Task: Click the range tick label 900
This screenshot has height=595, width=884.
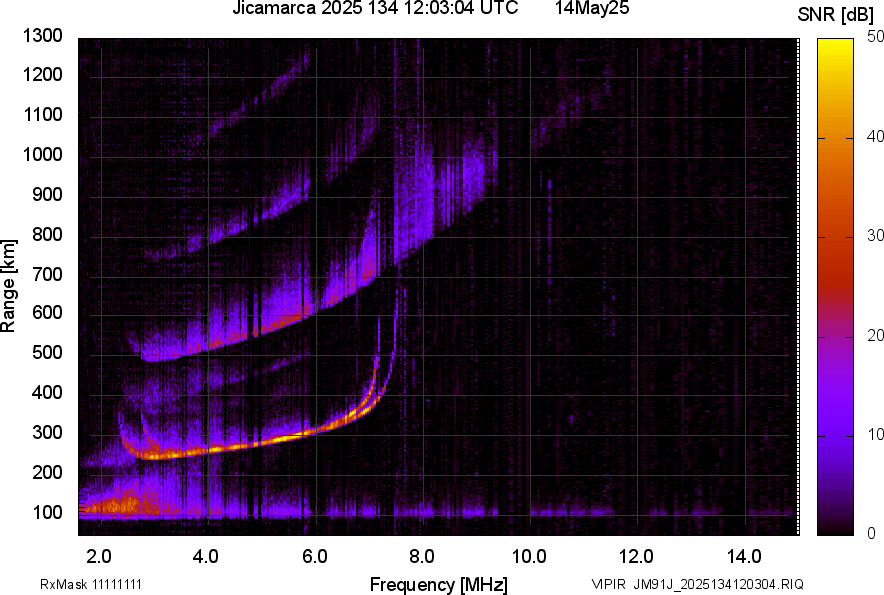Action: [47, 195]
